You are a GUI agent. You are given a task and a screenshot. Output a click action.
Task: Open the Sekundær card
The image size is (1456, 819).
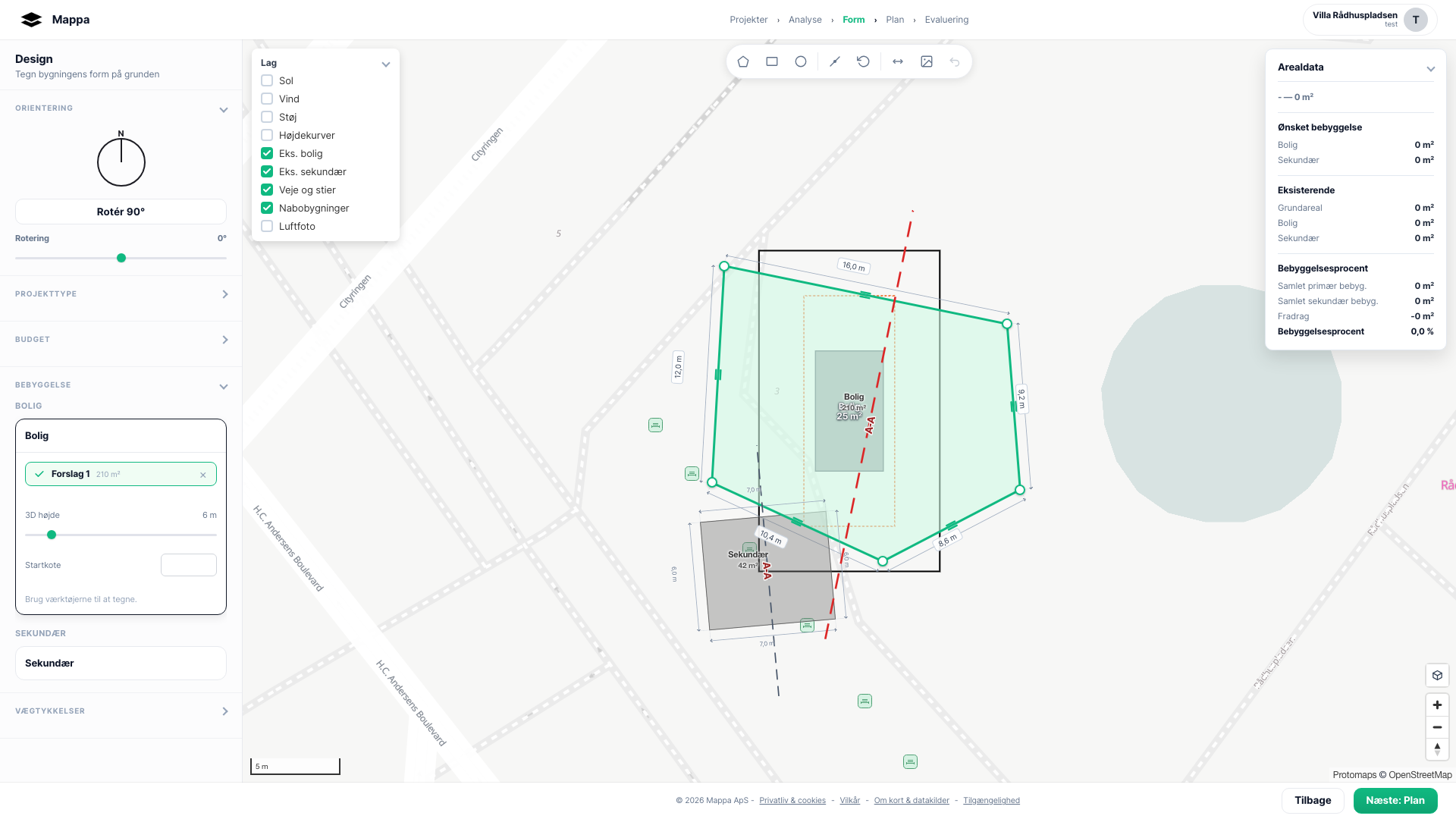(x=121, y=664)
